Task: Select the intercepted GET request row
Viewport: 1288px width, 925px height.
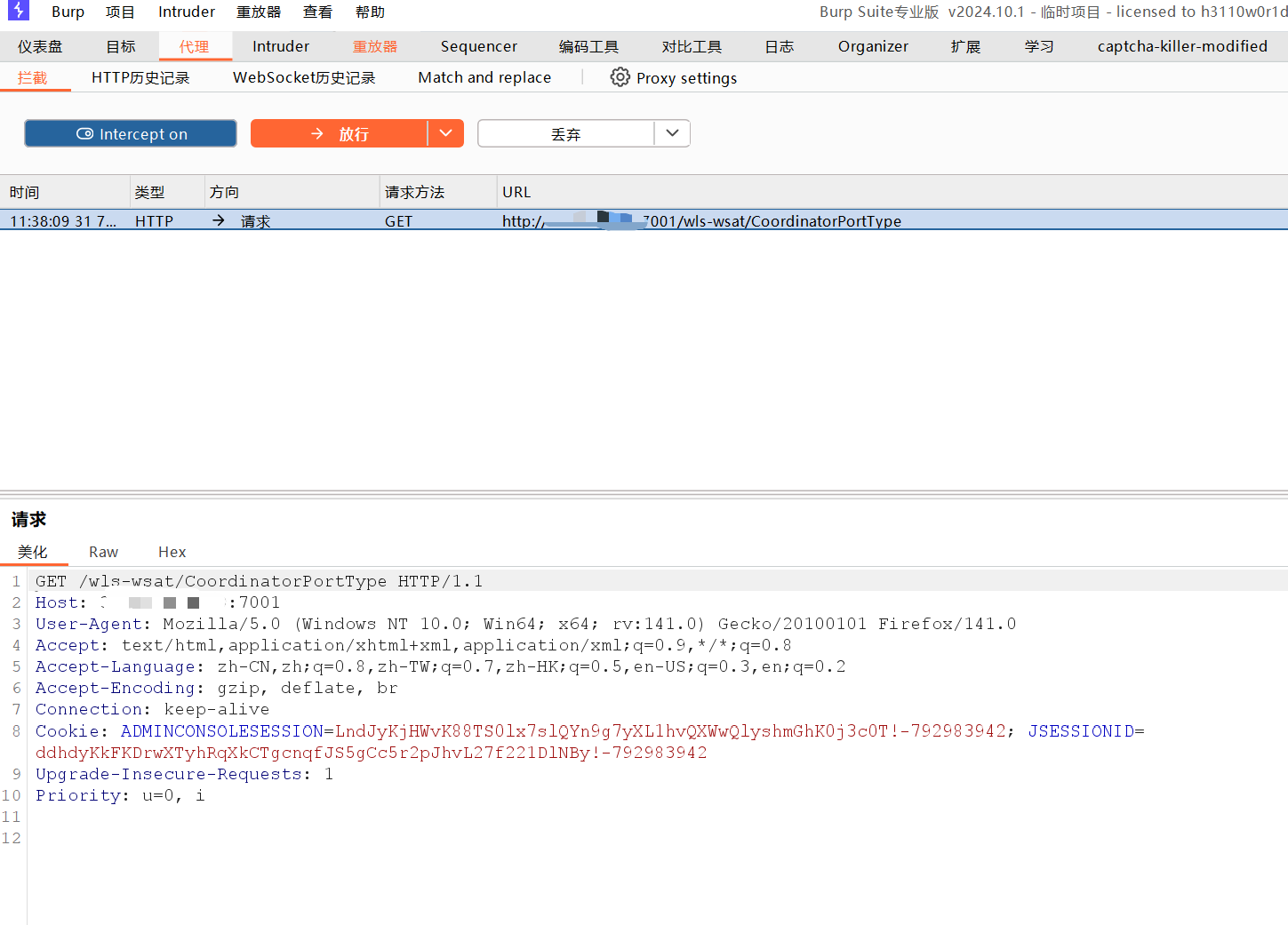Action: pyautogui.click(x=644, y=220)
